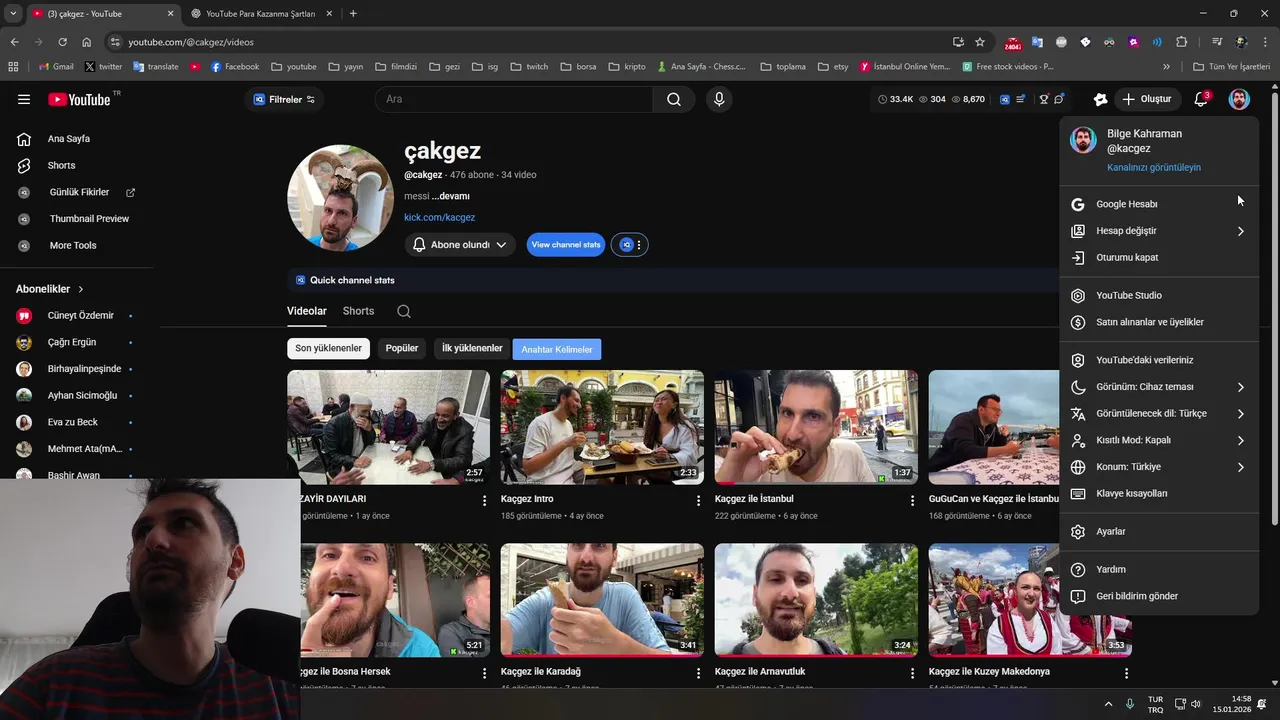Expand the Abonelikler section

50,289
